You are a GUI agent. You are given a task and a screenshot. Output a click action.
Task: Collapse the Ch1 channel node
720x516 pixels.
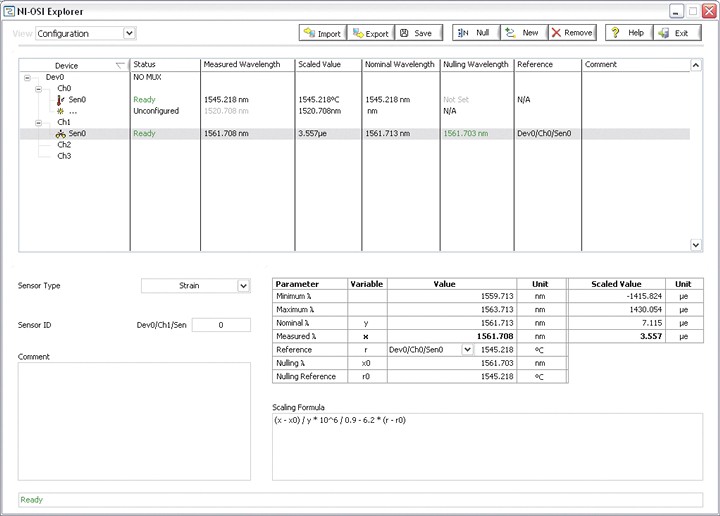click(x=37, y=122)
